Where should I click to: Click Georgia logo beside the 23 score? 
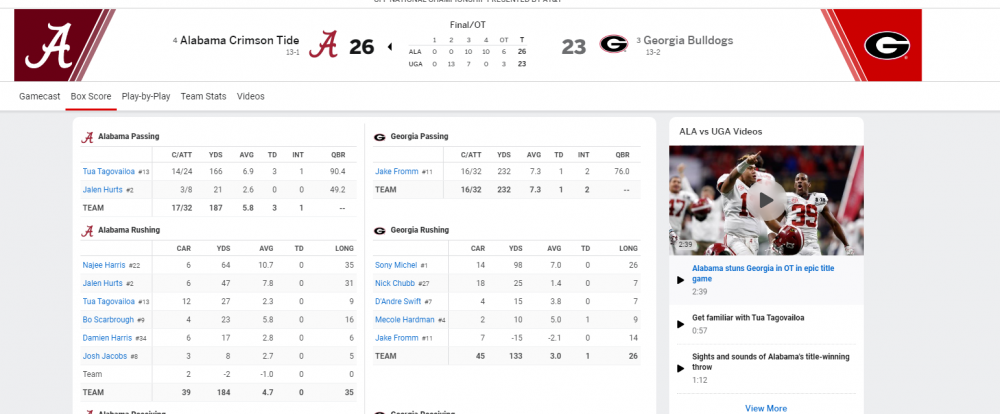[613, 45]
